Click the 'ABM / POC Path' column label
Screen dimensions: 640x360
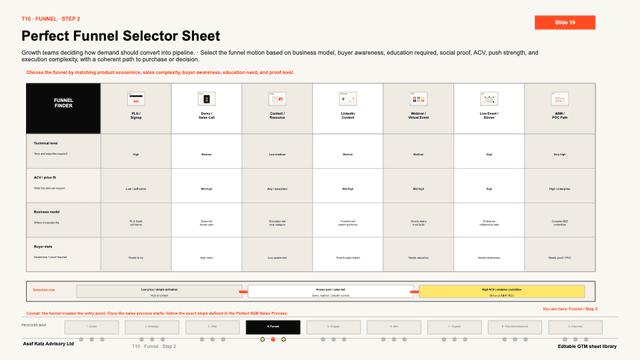coord(560,116)
